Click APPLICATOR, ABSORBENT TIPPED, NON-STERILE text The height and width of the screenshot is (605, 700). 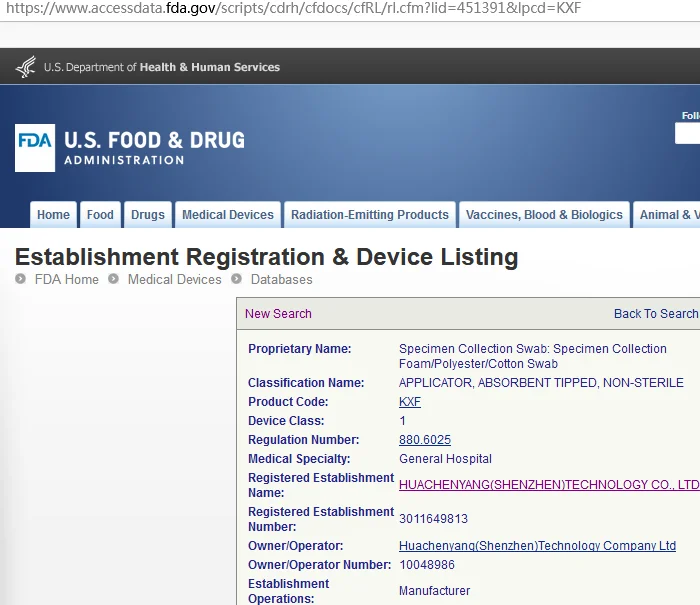[x=541, y=383]
